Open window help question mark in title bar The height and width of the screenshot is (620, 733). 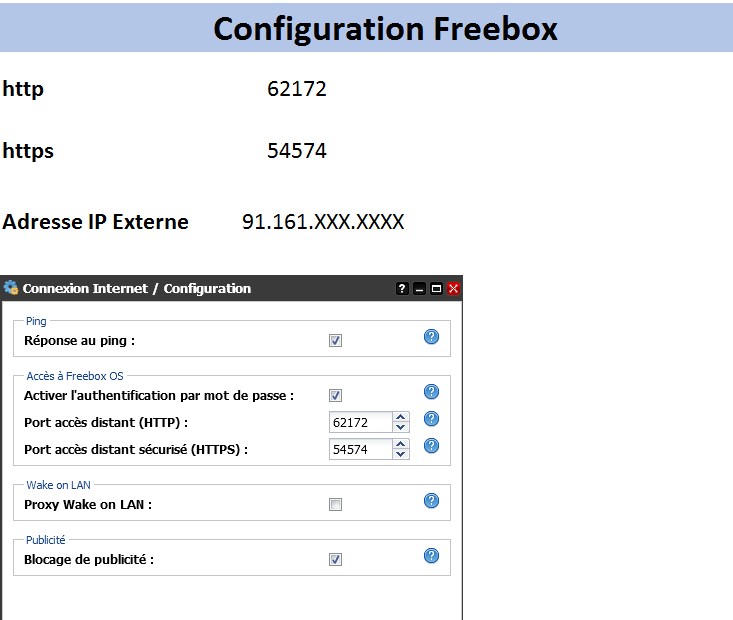pyautogui.click(x=402, y=288)
